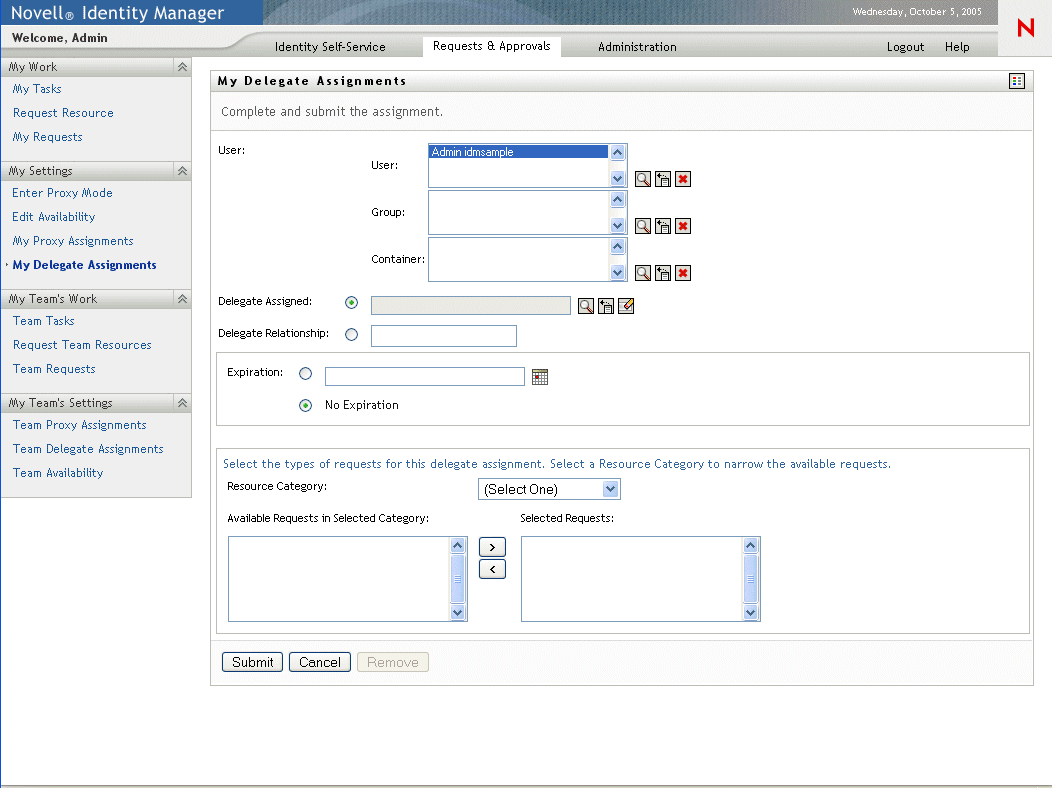This screenshot has height=788, width=1052.
Task: Click the layout icon in My Delegate Assignments header
Action: pyautogui.click(x=1017, y=81)
